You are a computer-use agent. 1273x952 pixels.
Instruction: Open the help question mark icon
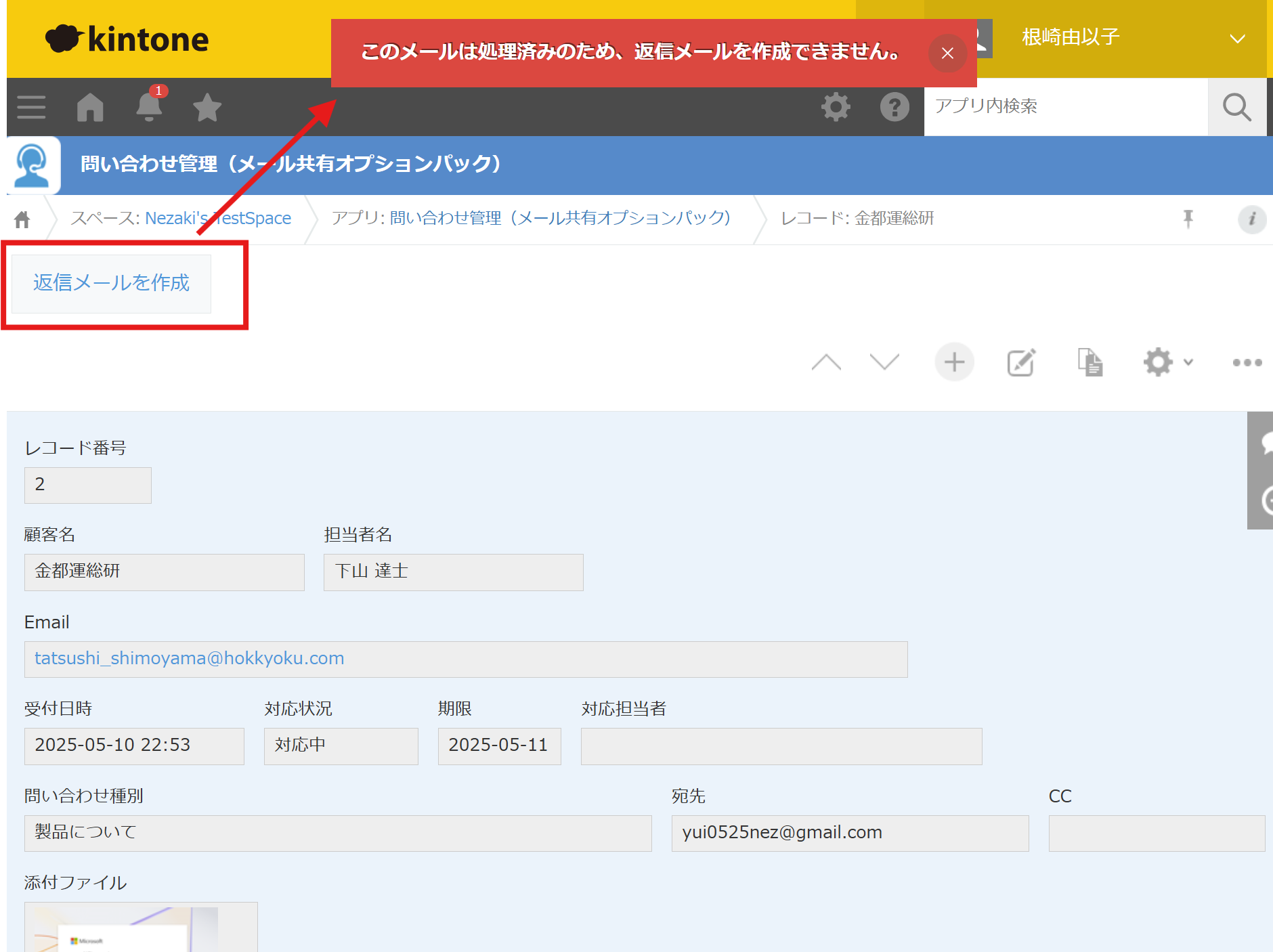coord(894,106)
